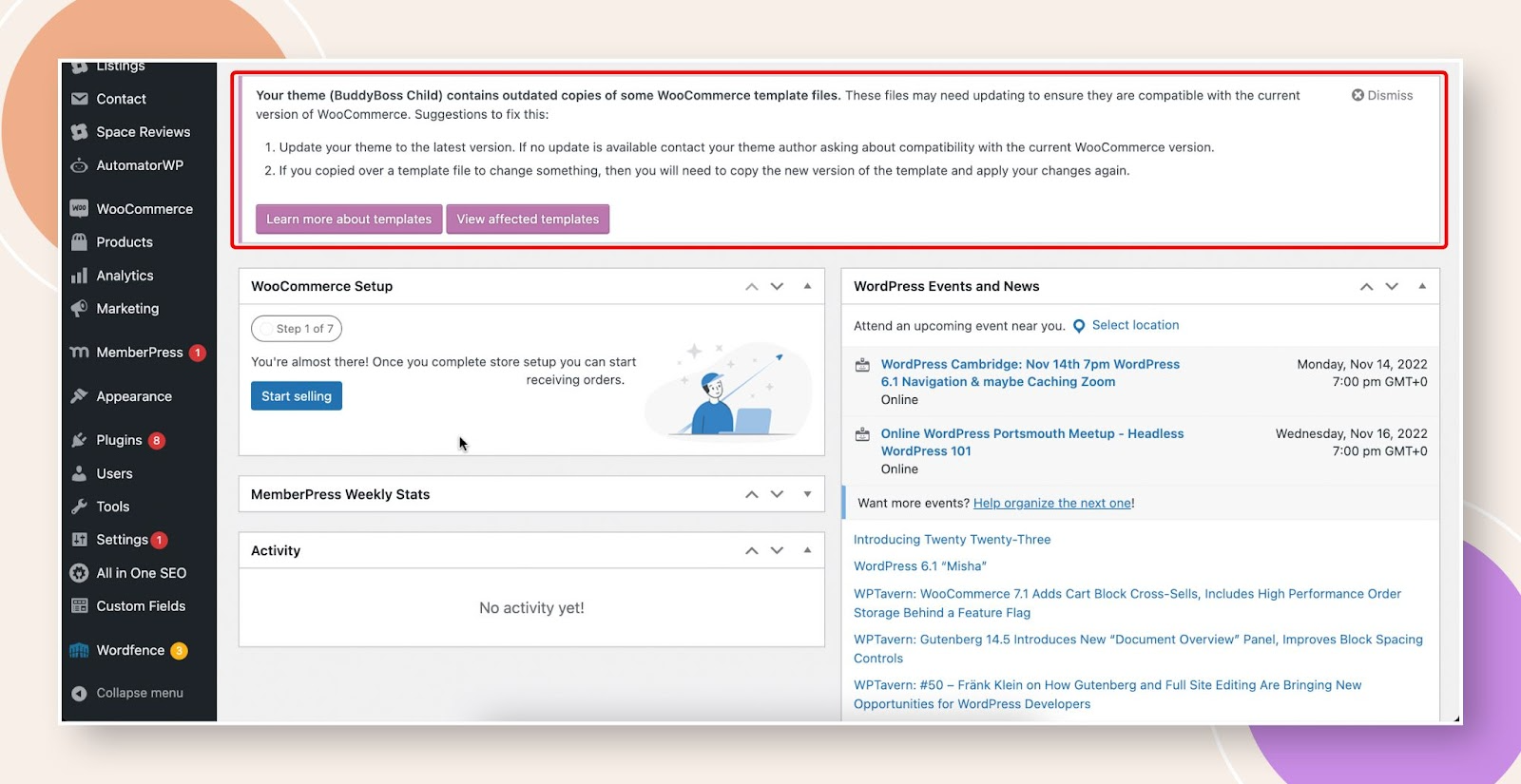
Task: Click the Wordfence shield icon
Action: 79,650
